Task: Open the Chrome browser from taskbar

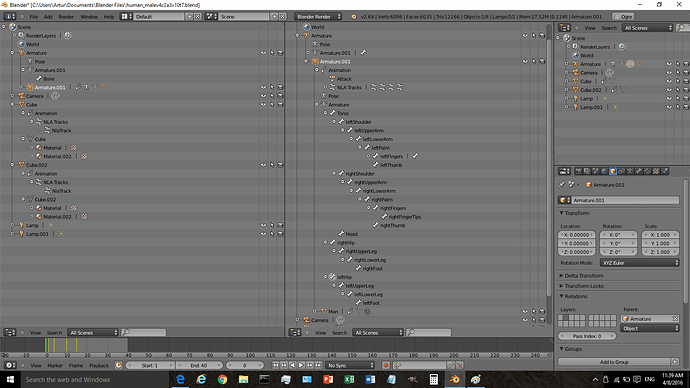Action: coord(222,379)
